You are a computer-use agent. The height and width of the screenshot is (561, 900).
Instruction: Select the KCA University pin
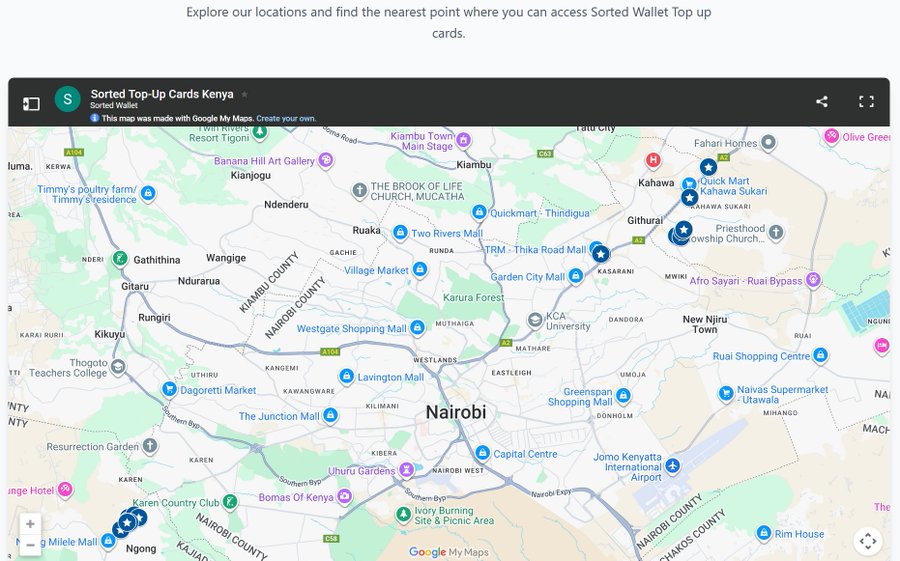(x=535, y=320)
